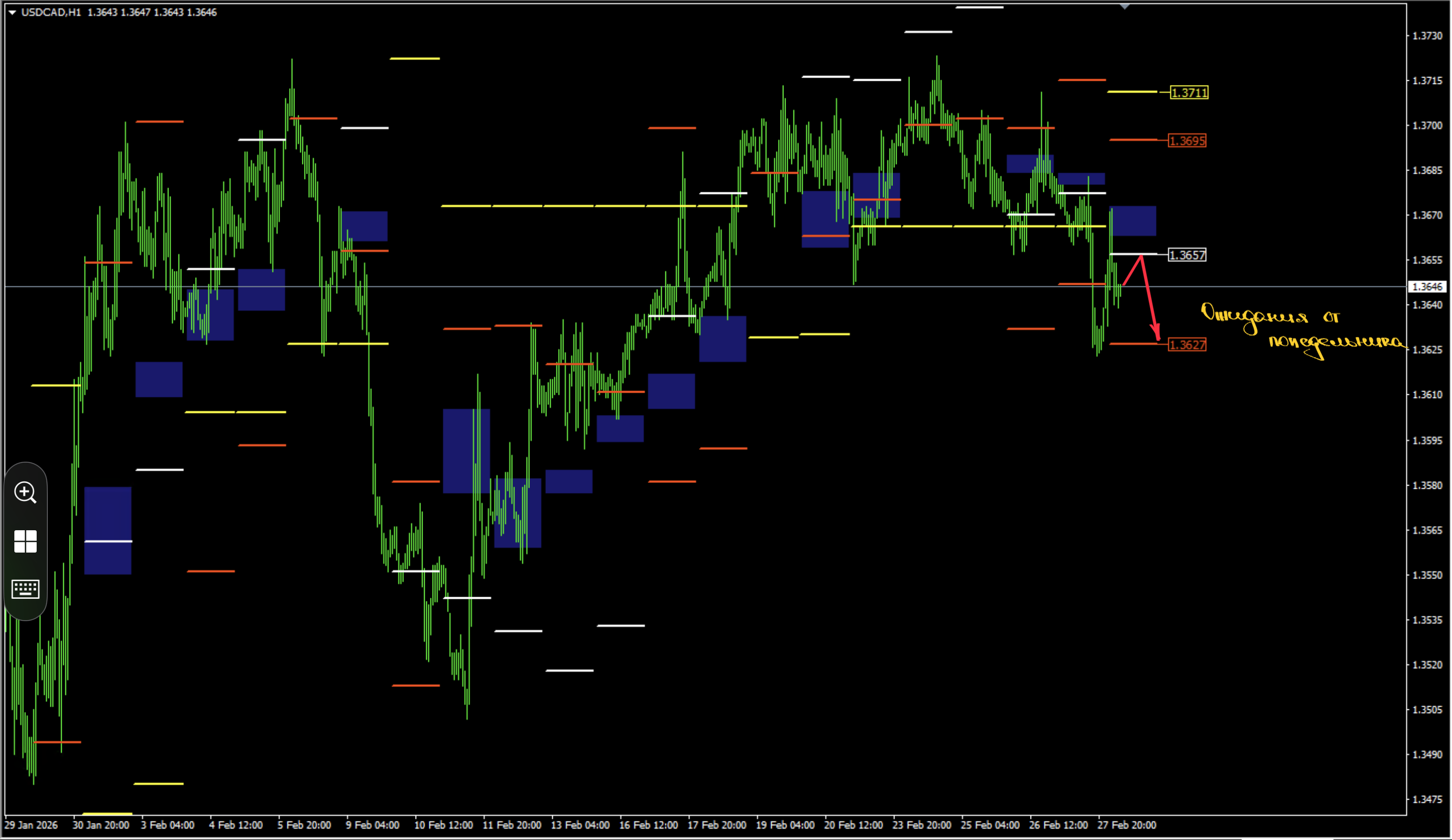Open the four-pane grid layout icon
Viewport: 1452px width, 840px height.
coord(26,541)
